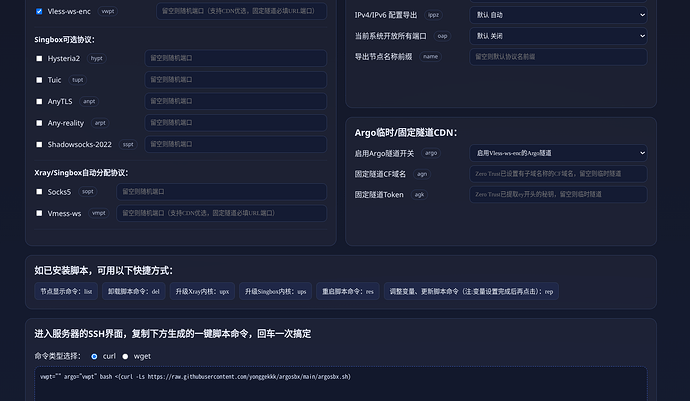Focus the 导出节点名称前缀 input field
690x401 pixels.
tap(558, 57)
